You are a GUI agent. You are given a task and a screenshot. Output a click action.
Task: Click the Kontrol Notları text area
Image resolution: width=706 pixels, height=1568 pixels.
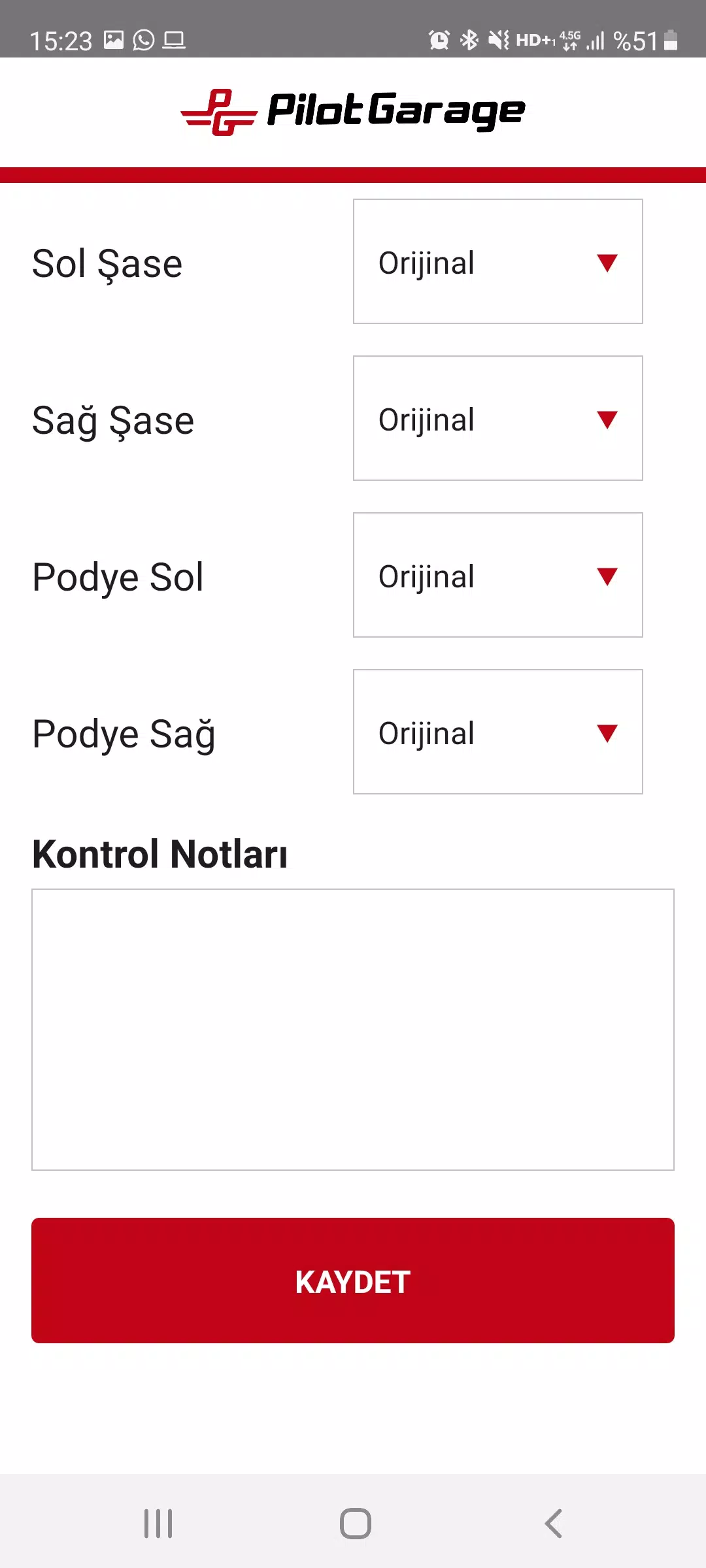[353, 1029]
